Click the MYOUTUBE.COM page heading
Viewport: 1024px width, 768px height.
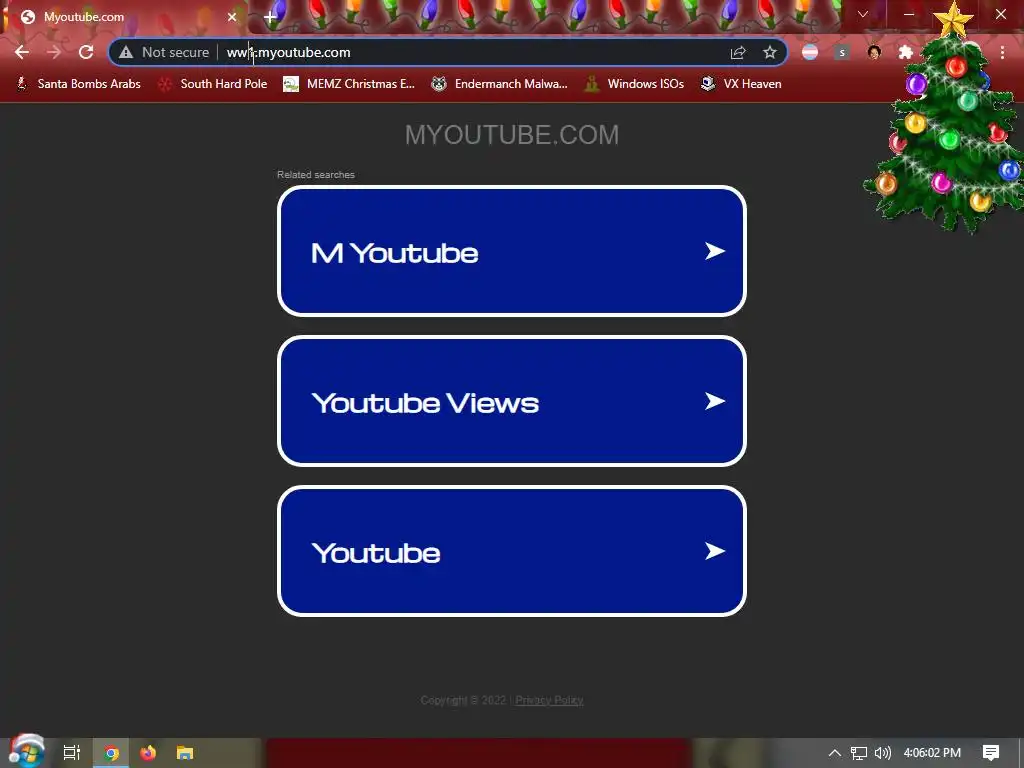coord(511,135)
